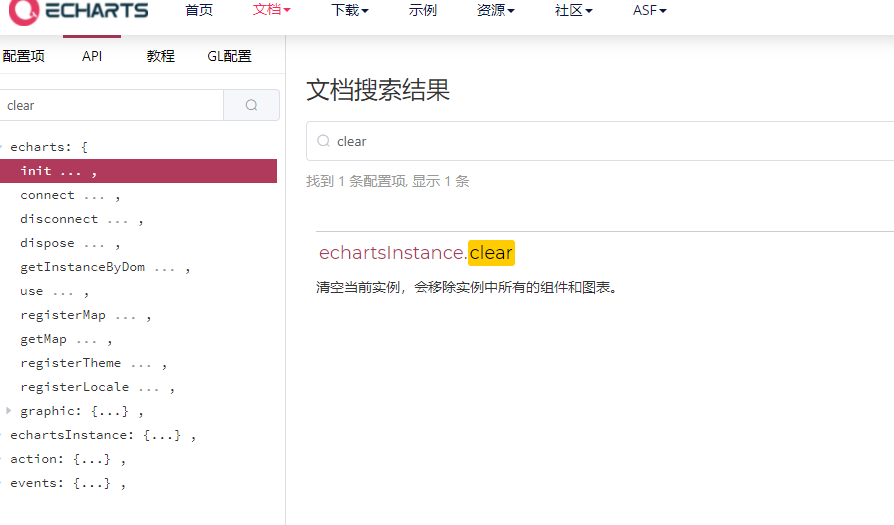Open the 首页 home page
The image size is (894, 525).
click(x=199, y=10)
